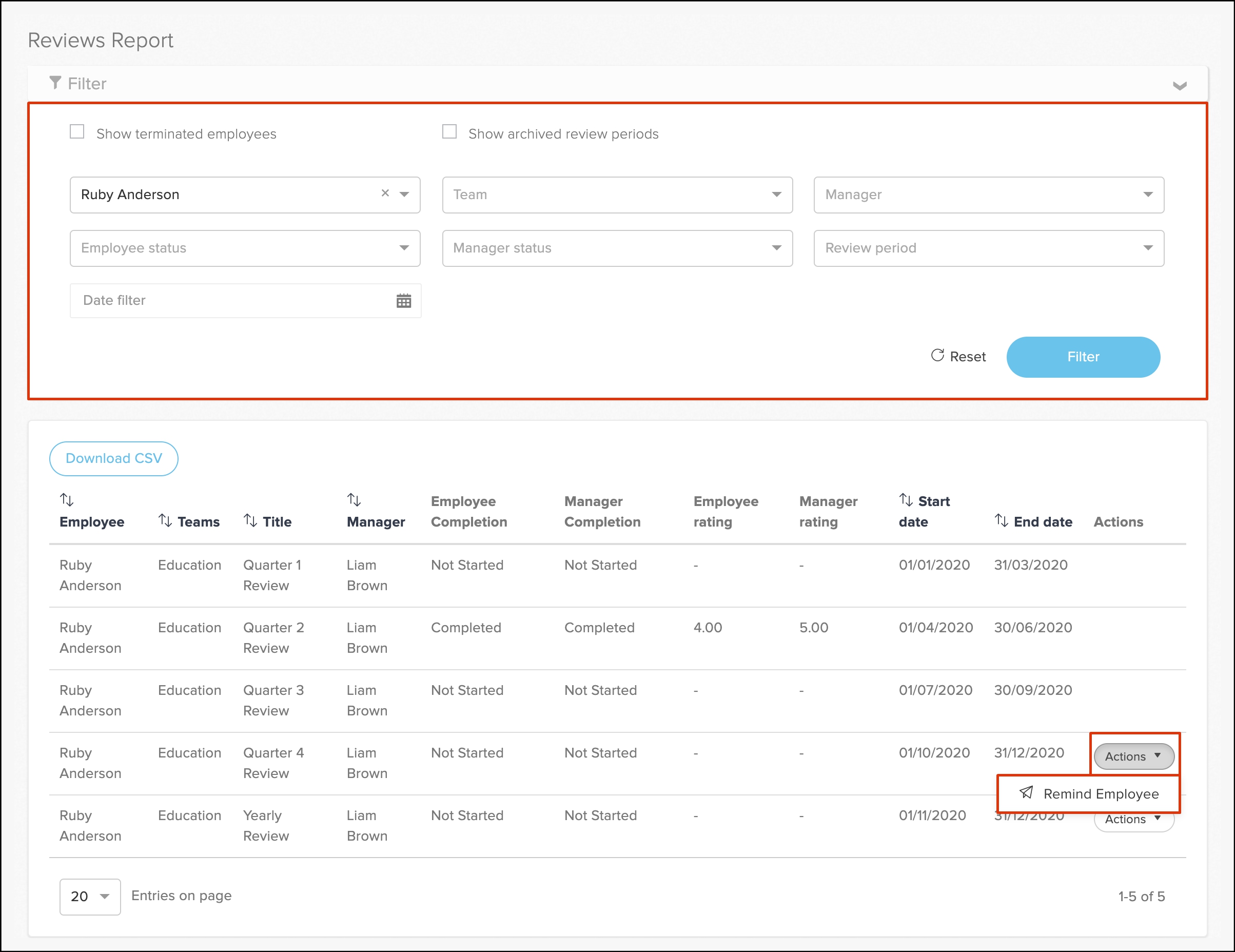Open Actions dropdown for Quarter 4 Review
This screenshot has height=952, width=1235.
[x=1134, y=756]
